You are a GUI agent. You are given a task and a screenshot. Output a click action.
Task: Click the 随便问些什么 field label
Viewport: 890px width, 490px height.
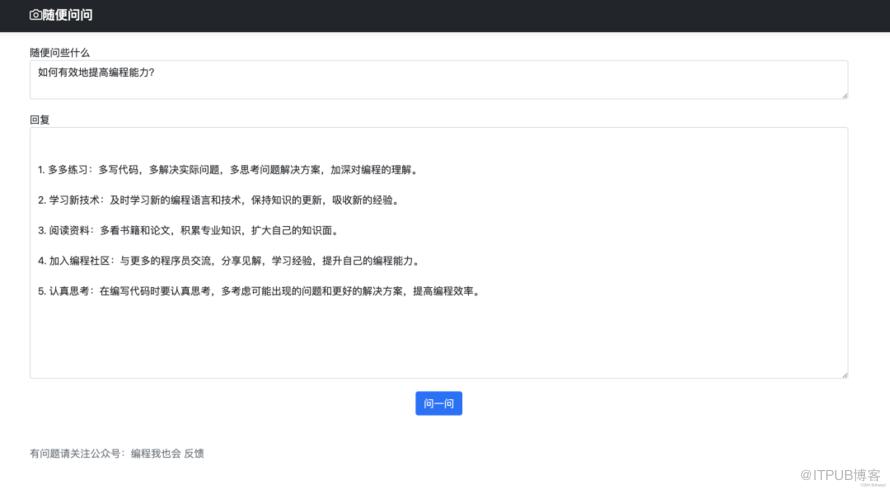[60, 52]
